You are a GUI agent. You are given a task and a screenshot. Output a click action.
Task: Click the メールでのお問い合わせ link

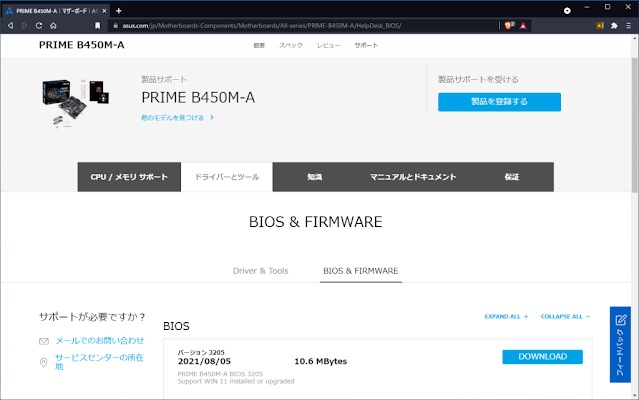pos(99,341)
